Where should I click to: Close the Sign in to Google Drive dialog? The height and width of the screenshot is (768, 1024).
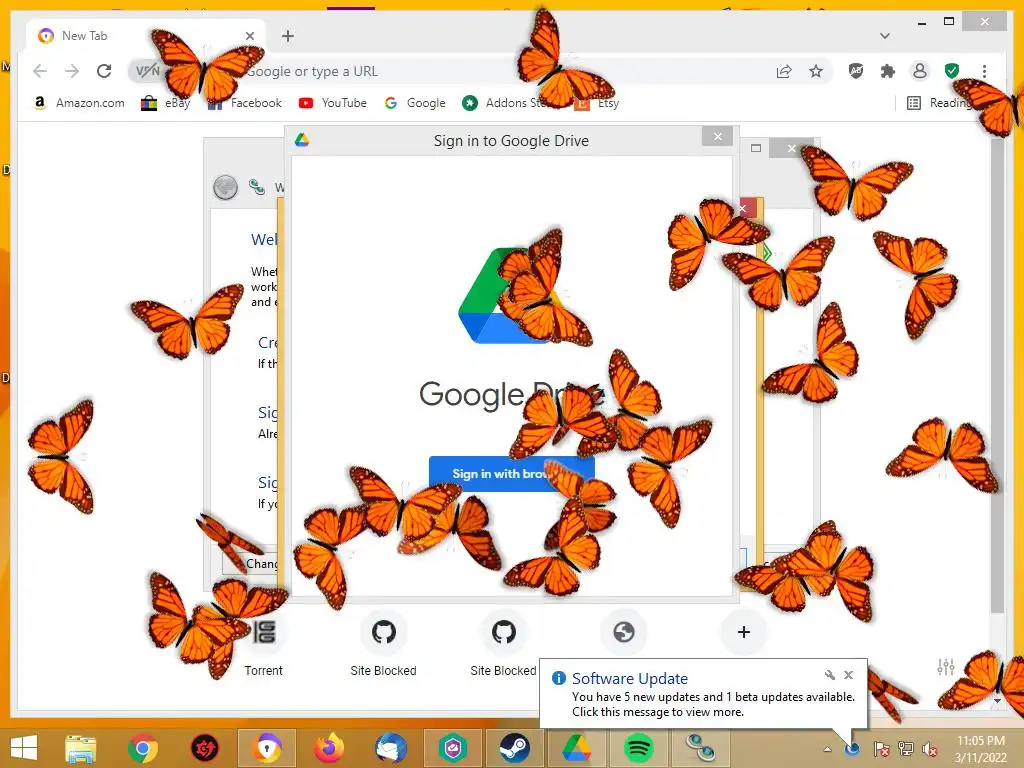[717, 136]
